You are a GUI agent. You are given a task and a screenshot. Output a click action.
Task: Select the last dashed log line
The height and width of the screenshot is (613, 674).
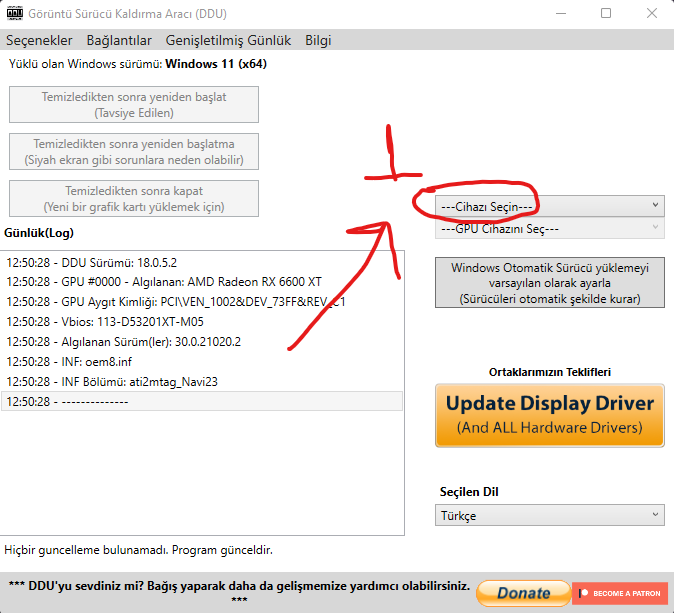[202, 402]
